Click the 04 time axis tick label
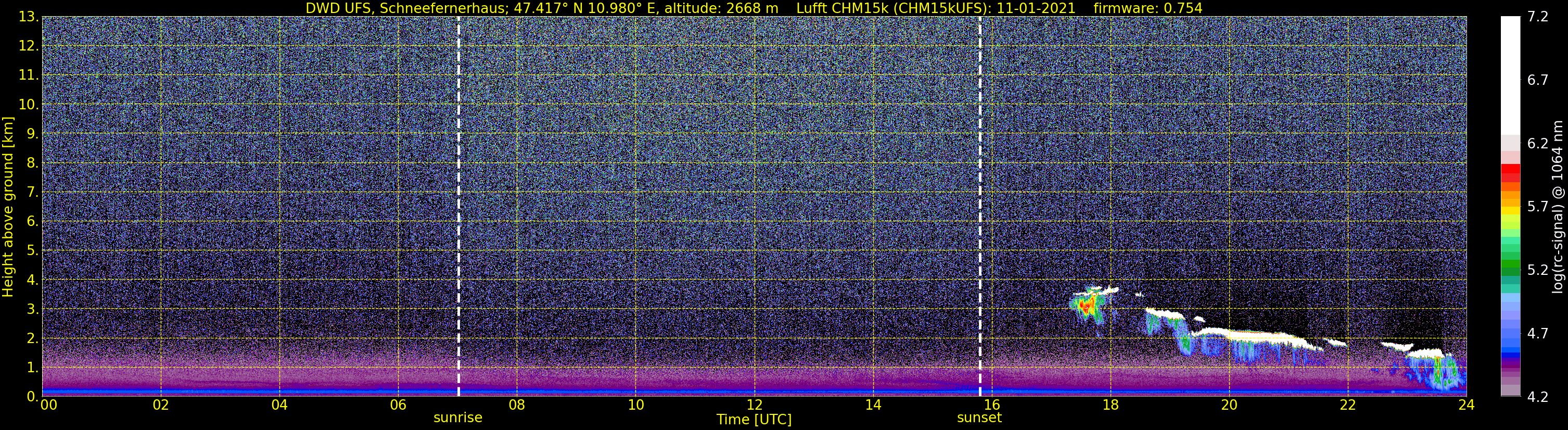The width and height of the screenshot is (1568, 430). [279, 405]
